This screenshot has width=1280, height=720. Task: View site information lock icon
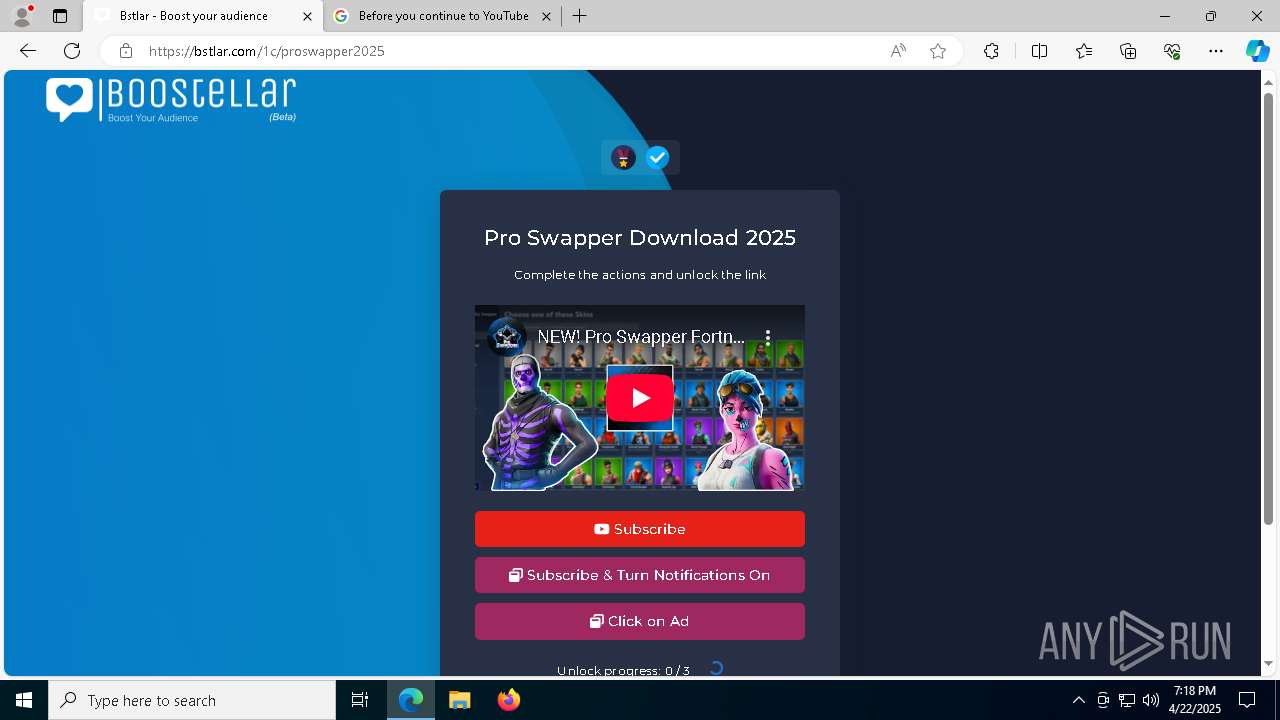click(x=126, y=51)
